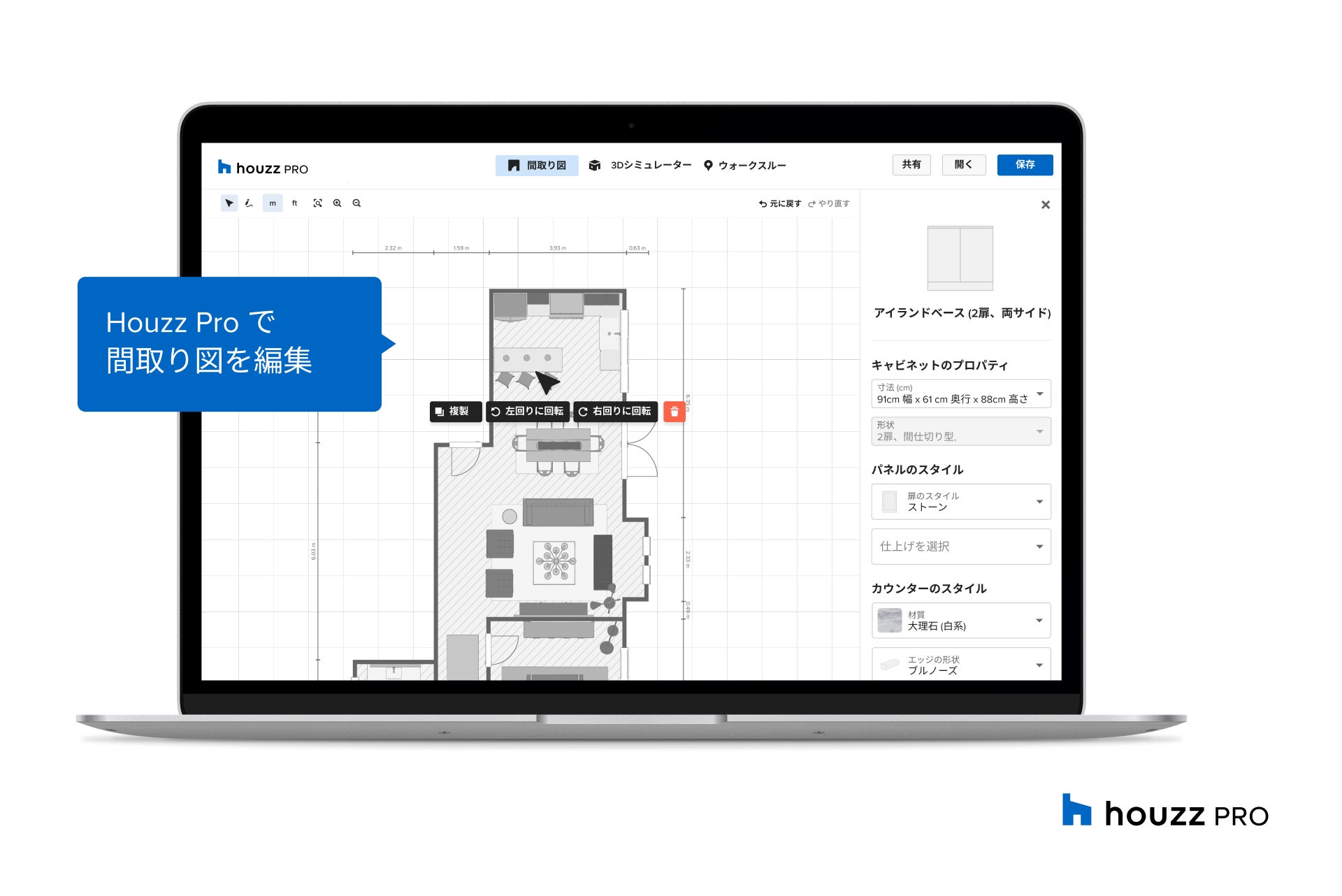1342x896 pixels.
Task: Open the ウォークスルー tab
Action: click(745, 166)
